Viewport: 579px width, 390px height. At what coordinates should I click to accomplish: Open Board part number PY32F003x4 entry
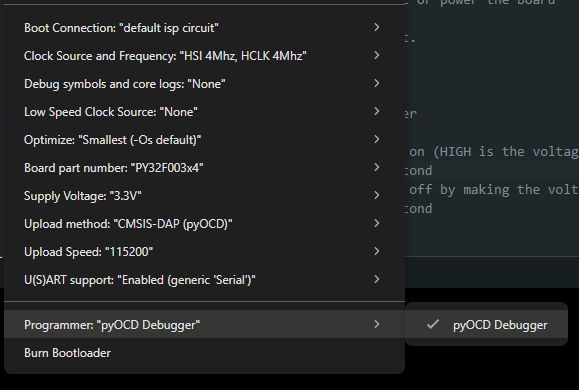coord(204,168)
